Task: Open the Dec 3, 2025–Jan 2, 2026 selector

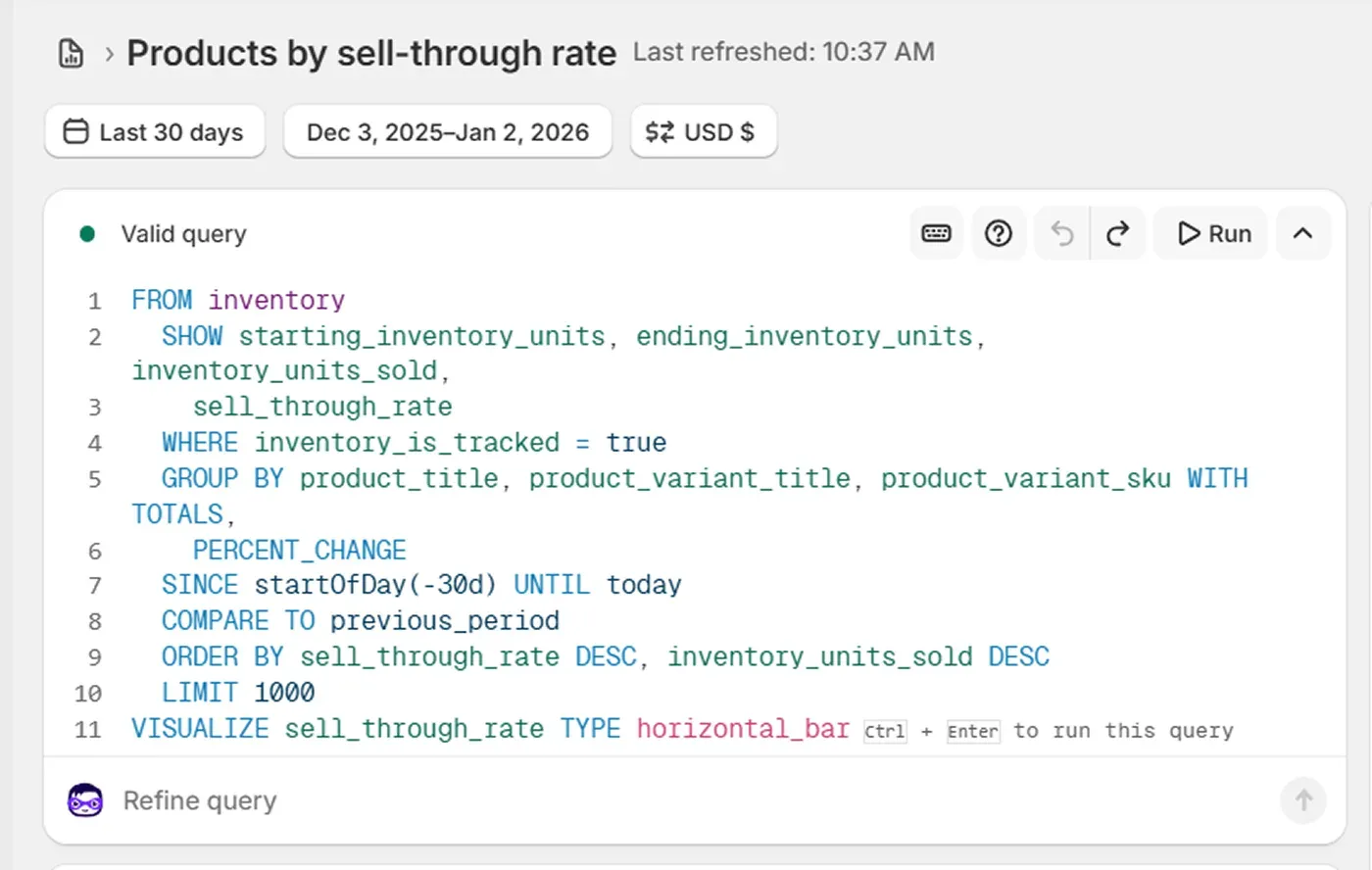Action: pos(447,131)
